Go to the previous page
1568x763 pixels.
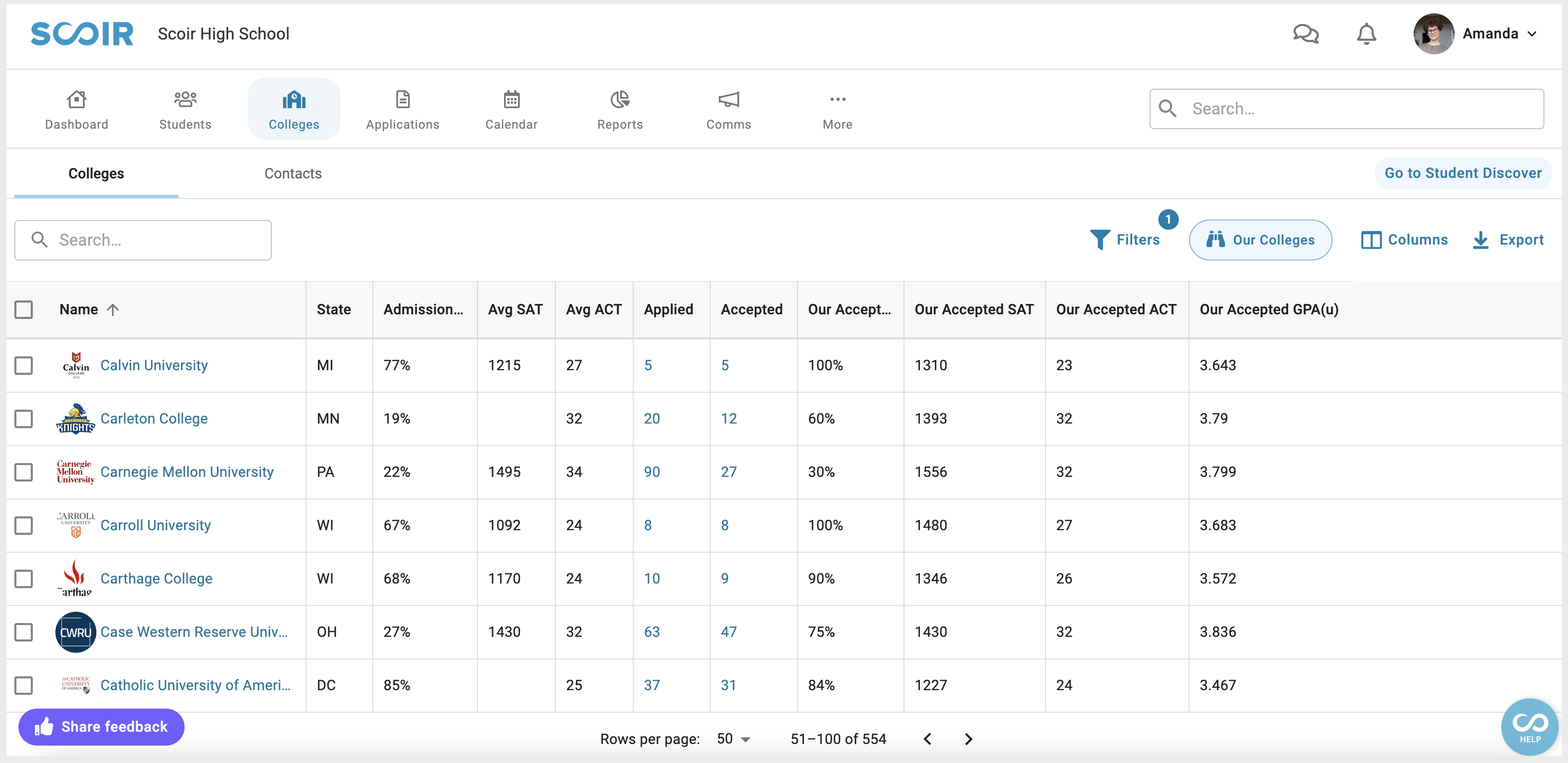tap(927, 739)
